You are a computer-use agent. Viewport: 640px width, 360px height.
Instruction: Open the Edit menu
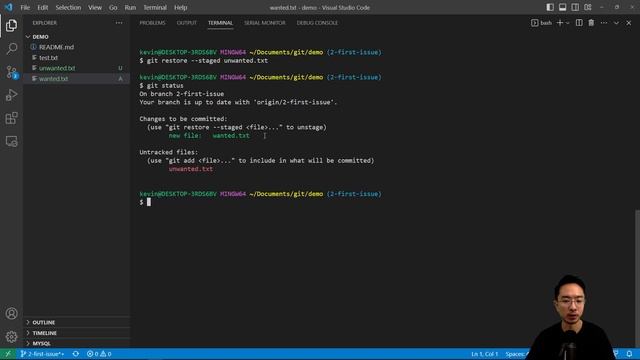pyautogui.click(x=42, y=7)
